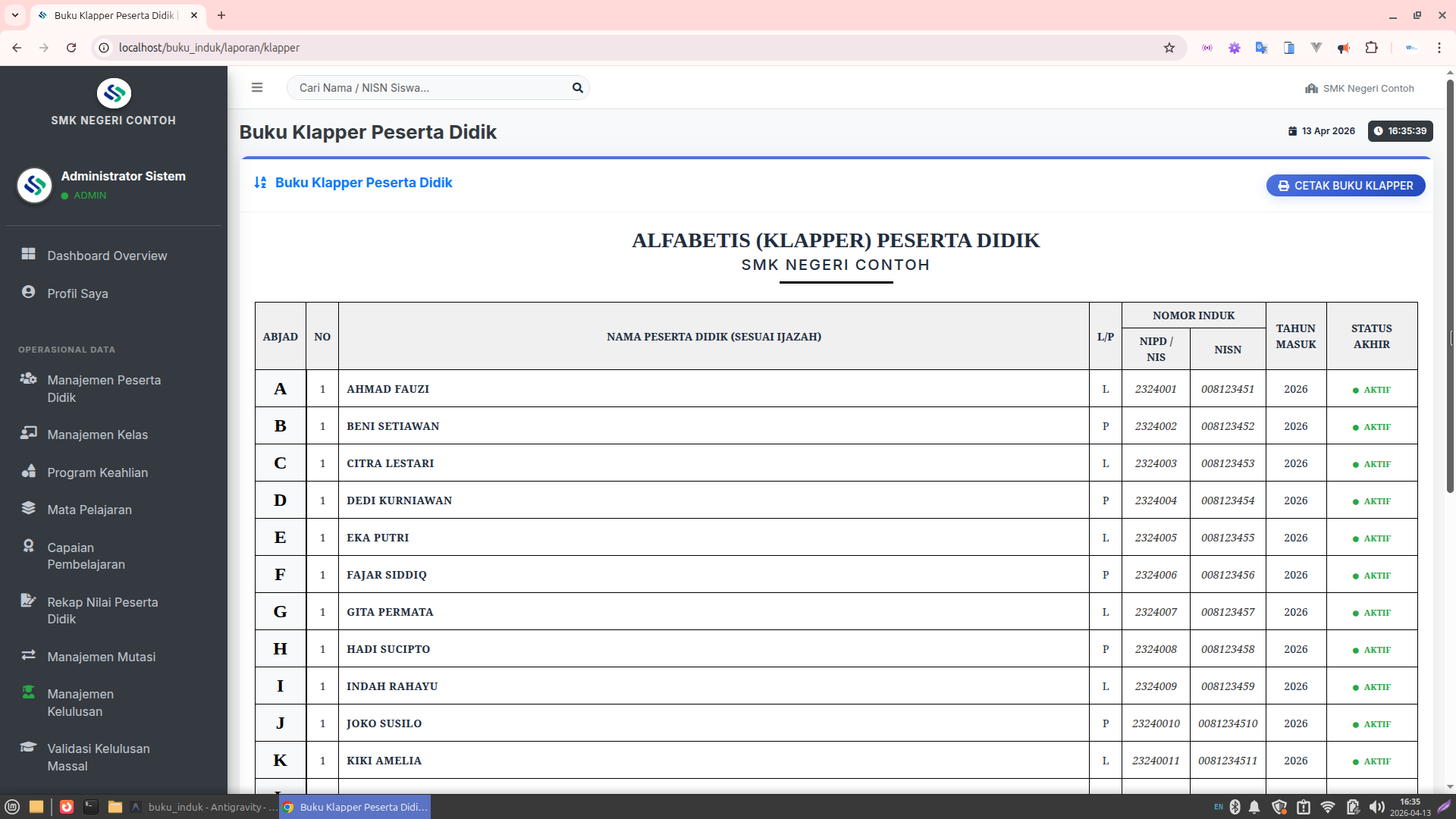1456x819 pixels.
Task: Open Dashboard Overview in the sidebar
Action: (x=107, y=256)
